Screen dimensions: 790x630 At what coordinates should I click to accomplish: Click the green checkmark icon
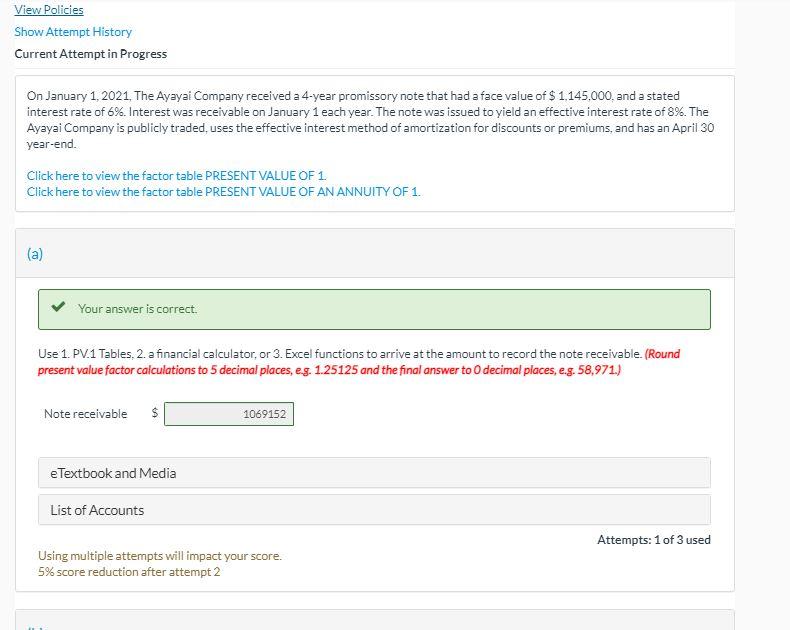[58, 306]
